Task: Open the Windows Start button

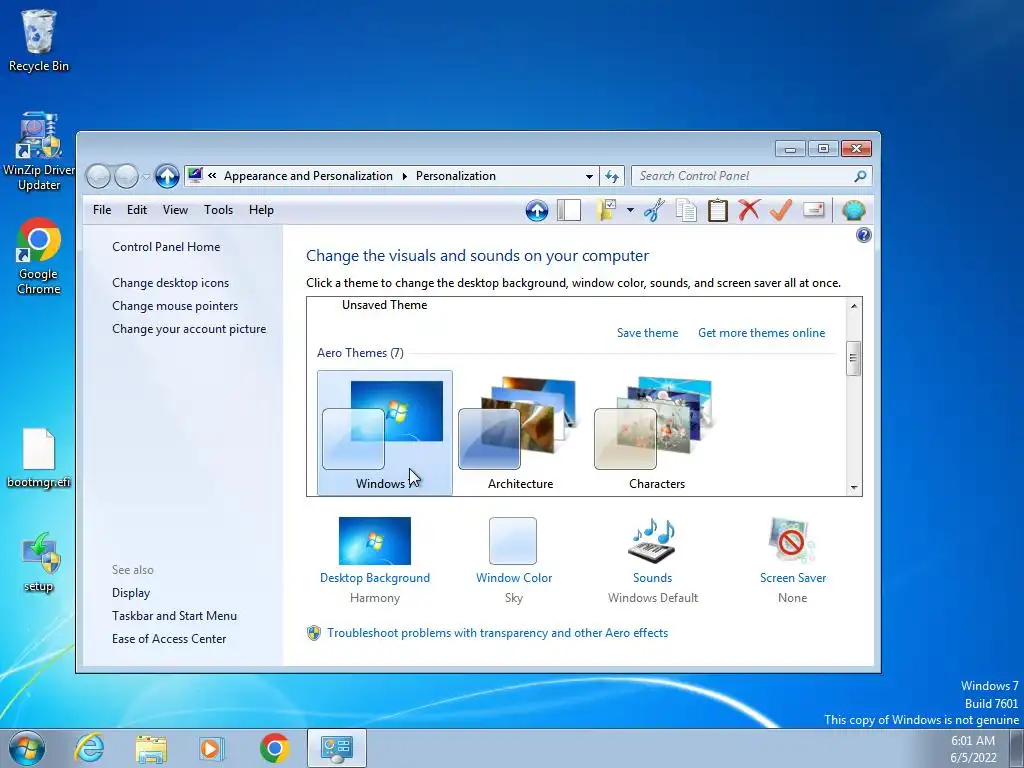Action: click(27, 748)
